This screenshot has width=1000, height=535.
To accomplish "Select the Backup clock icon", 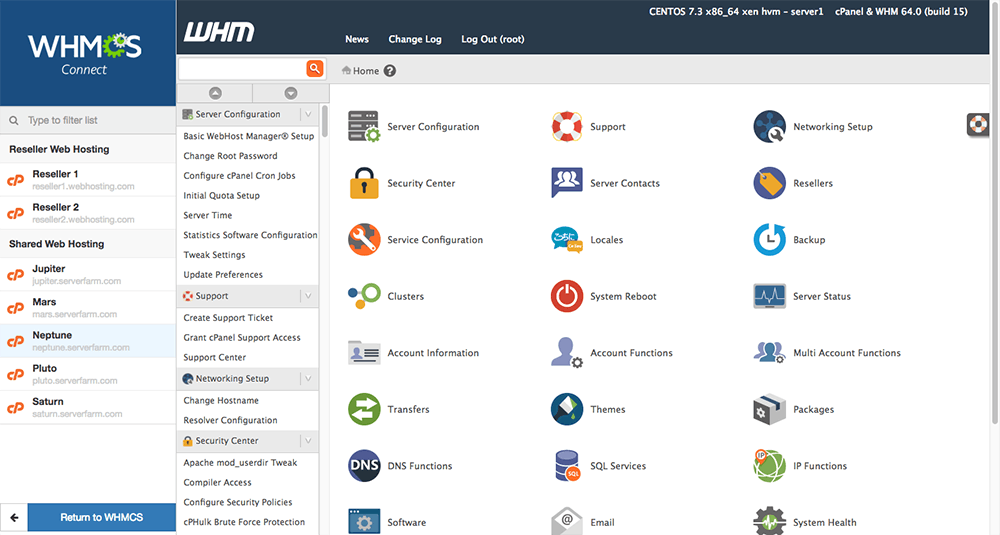I will click(x=769, y=240).
